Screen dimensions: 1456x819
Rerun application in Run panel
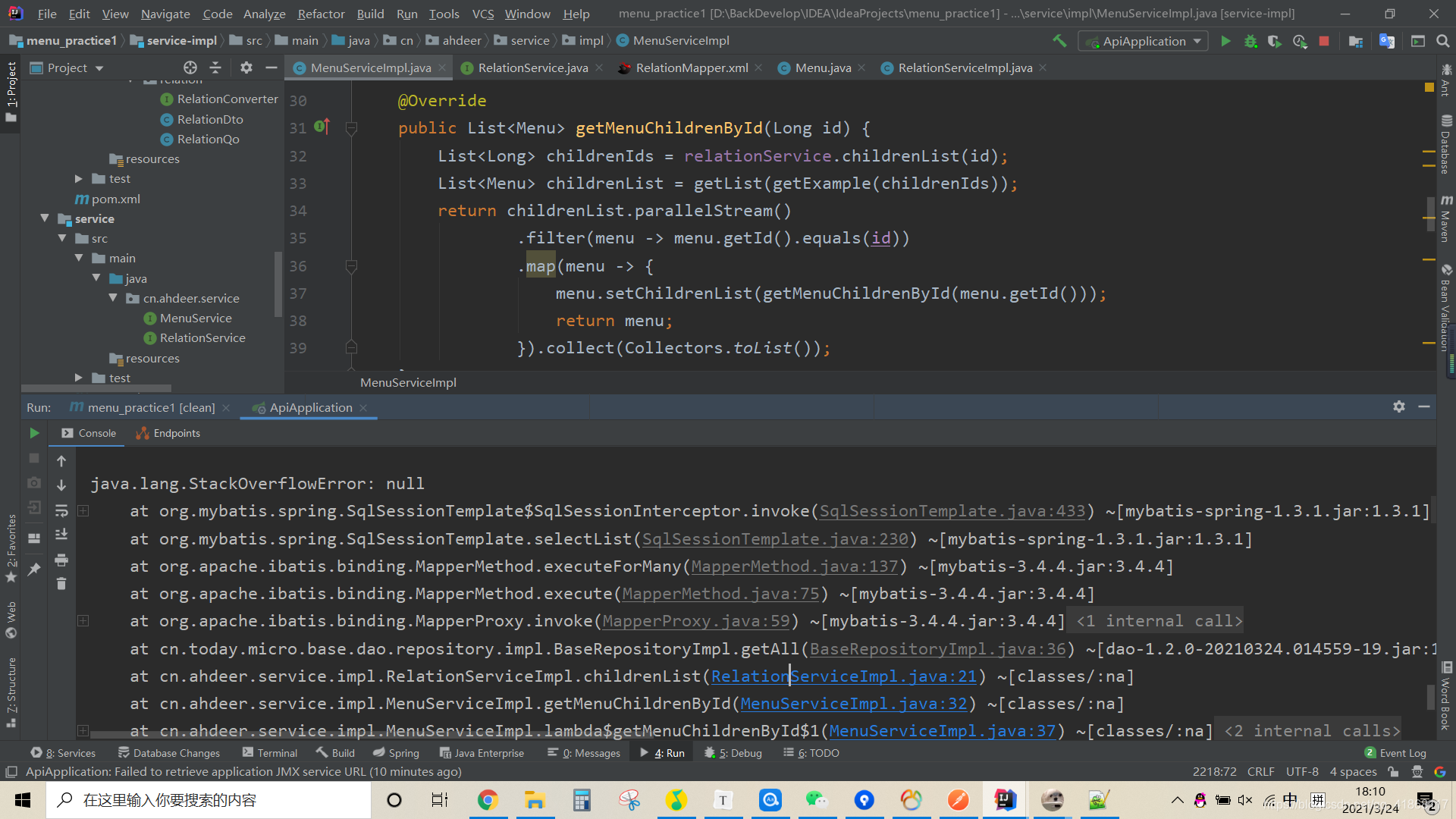[x=34, y=433]
